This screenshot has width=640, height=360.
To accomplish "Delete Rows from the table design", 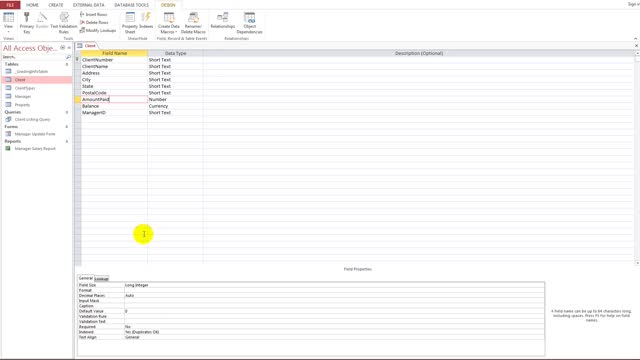I will click(94, 22).
